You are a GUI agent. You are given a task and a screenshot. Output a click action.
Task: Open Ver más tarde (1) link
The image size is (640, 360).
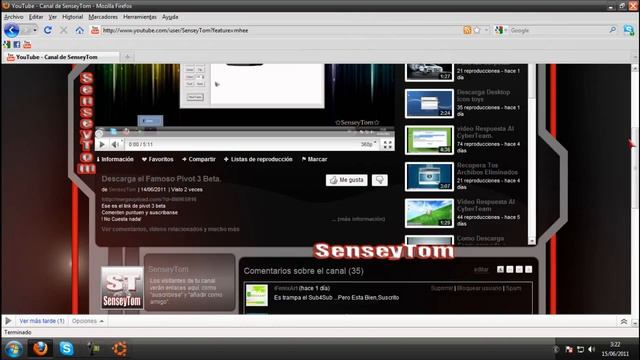(42, 321)
